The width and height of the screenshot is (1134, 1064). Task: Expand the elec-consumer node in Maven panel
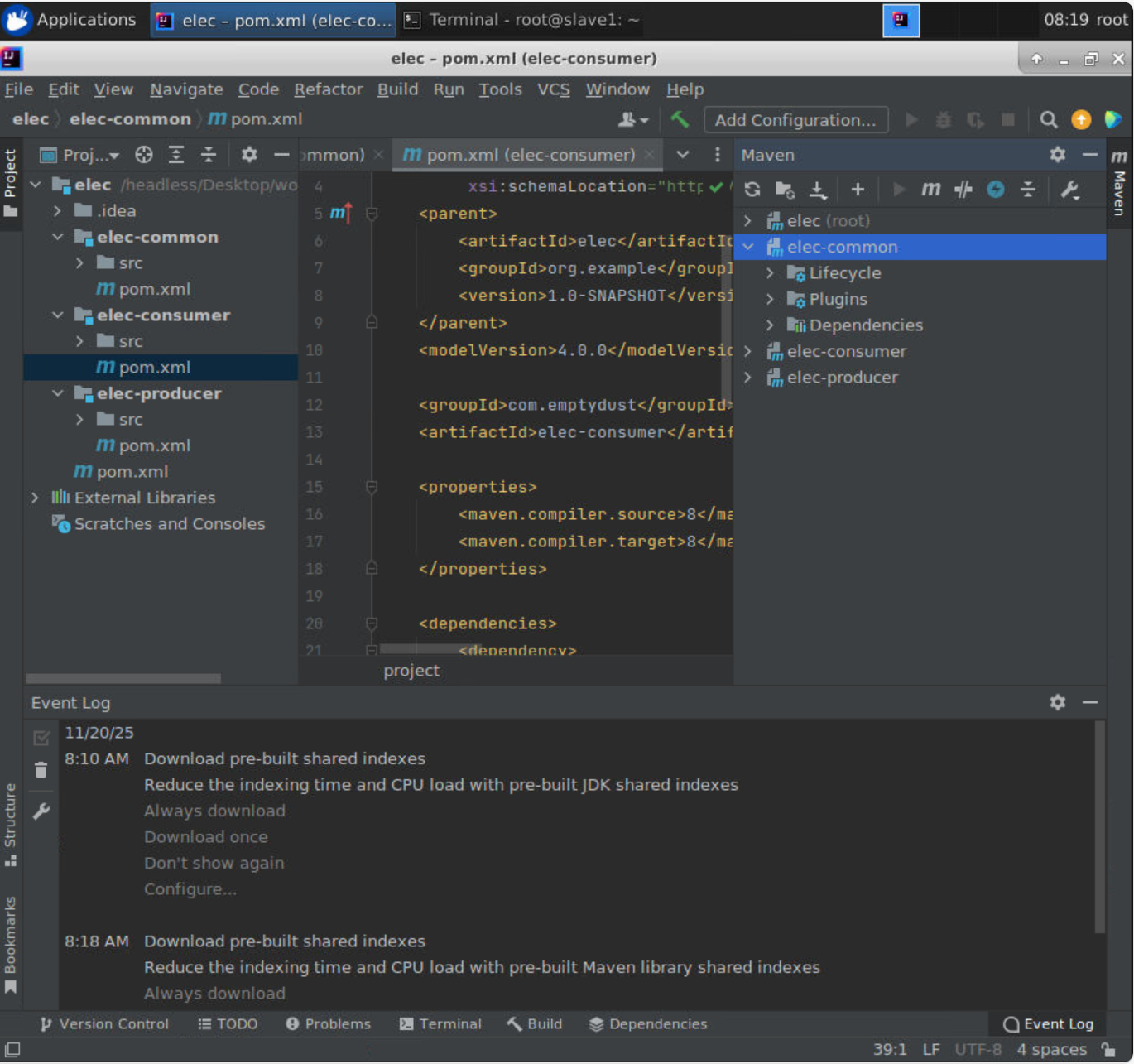[748, 352]
